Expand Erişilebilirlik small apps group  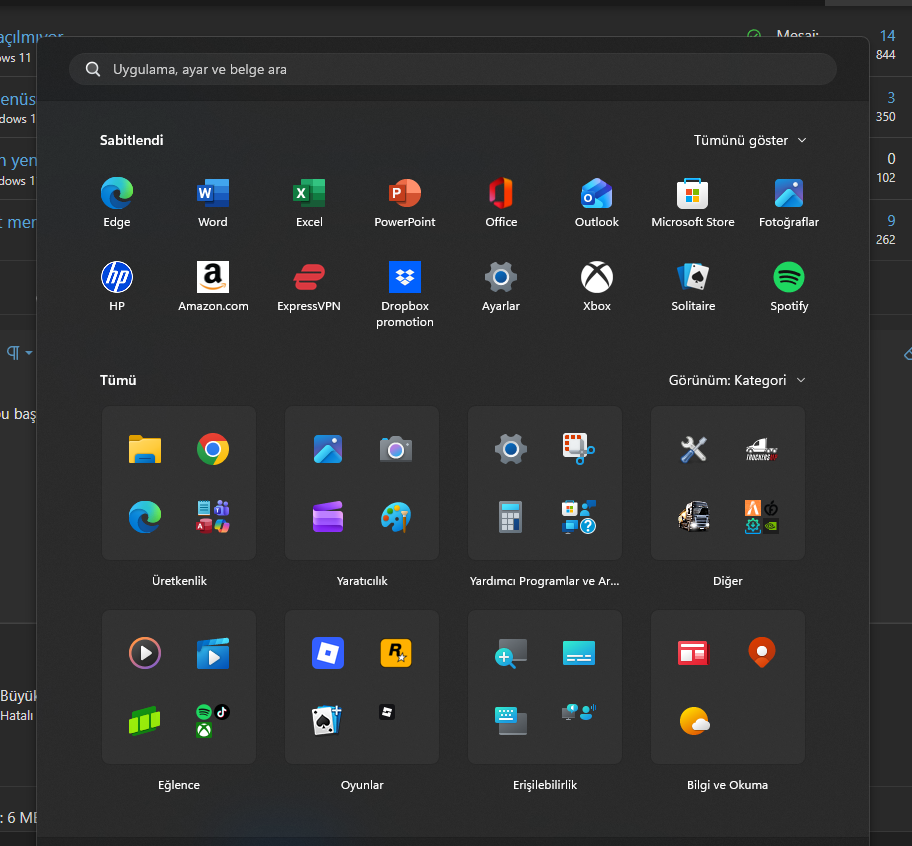tap(579, 712)
